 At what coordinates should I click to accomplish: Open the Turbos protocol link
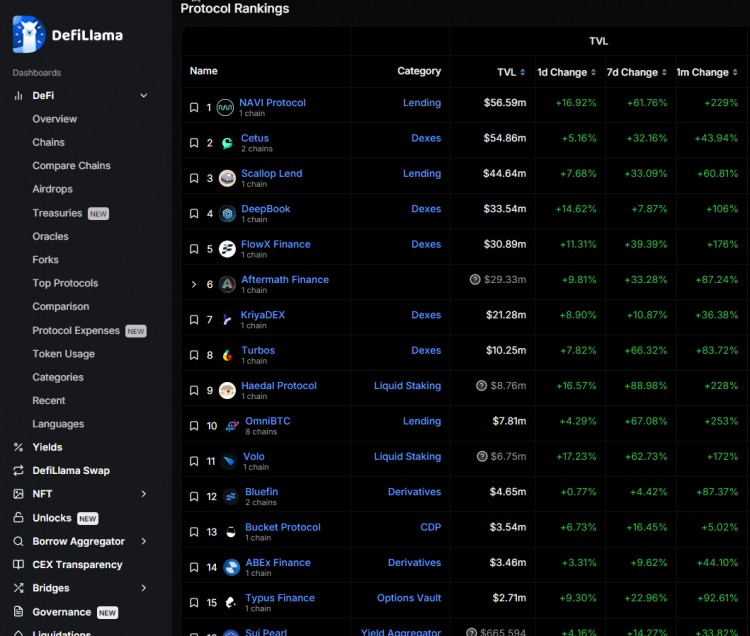[x=258, y=351]
